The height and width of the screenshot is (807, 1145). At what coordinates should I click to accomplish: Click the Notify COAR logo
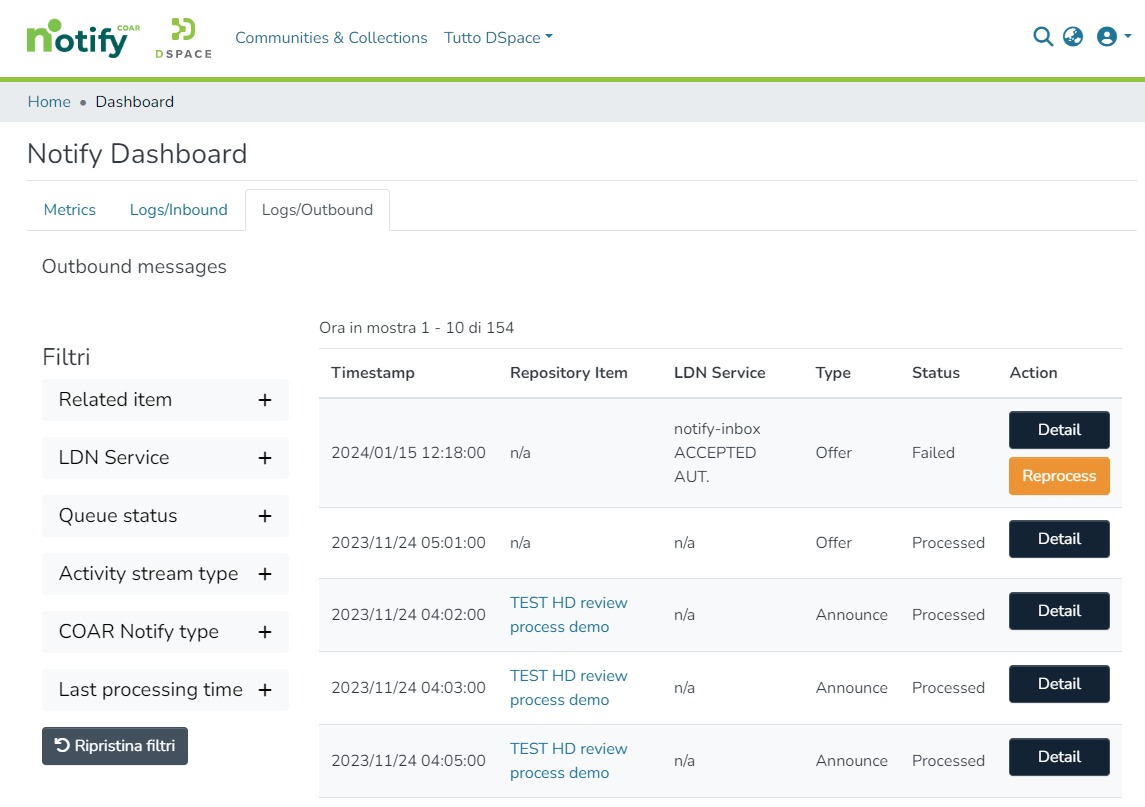[x=83, y=38]
